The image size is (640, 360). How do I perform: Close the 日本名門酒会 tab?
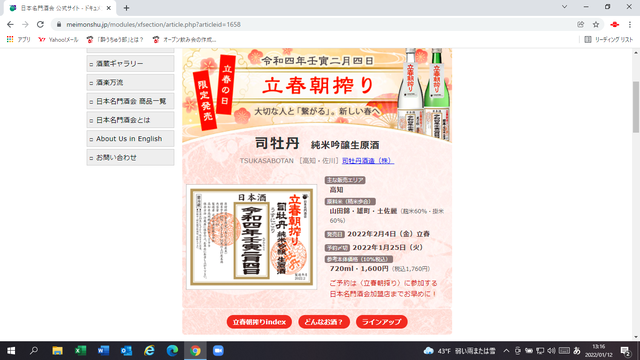coord(109,8)
